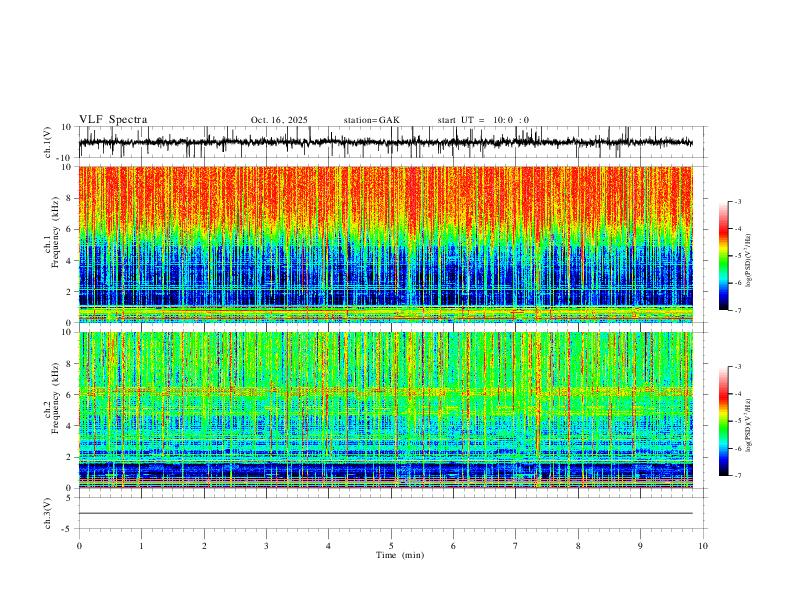792x612 pixels.
Task: Click the "5" tick on ch.3(V) axis
Action: point(69,498)
